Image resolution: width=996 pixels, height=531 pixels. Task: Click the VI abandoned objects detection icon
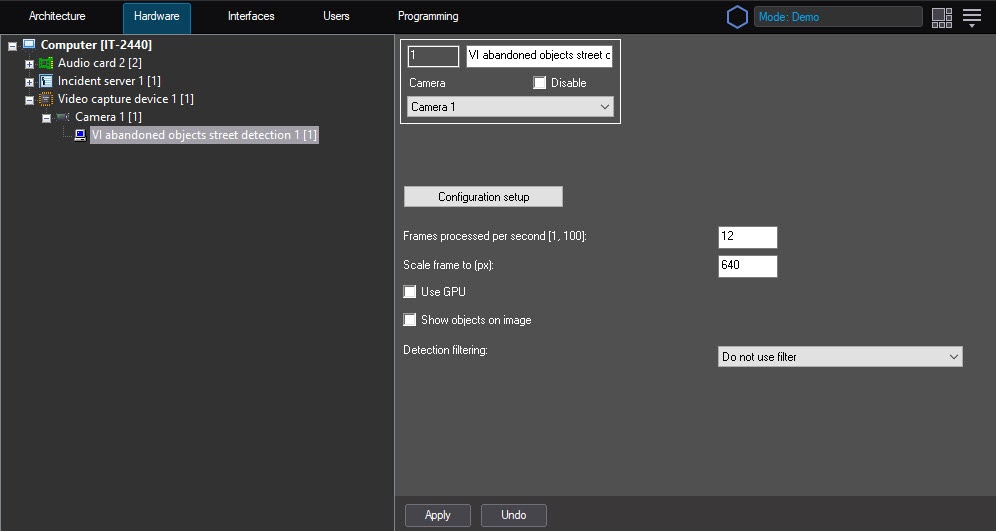pyautogui.click(x=80, y=135)
